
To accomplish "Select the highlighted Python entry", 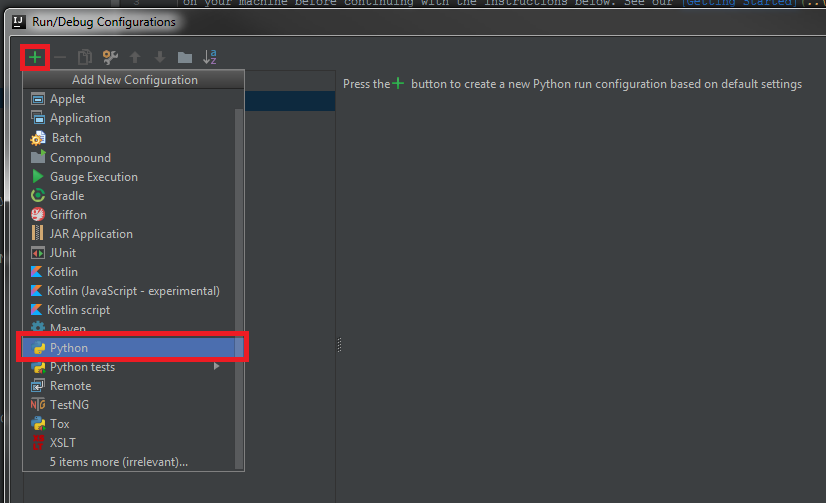I will [129, 348].
